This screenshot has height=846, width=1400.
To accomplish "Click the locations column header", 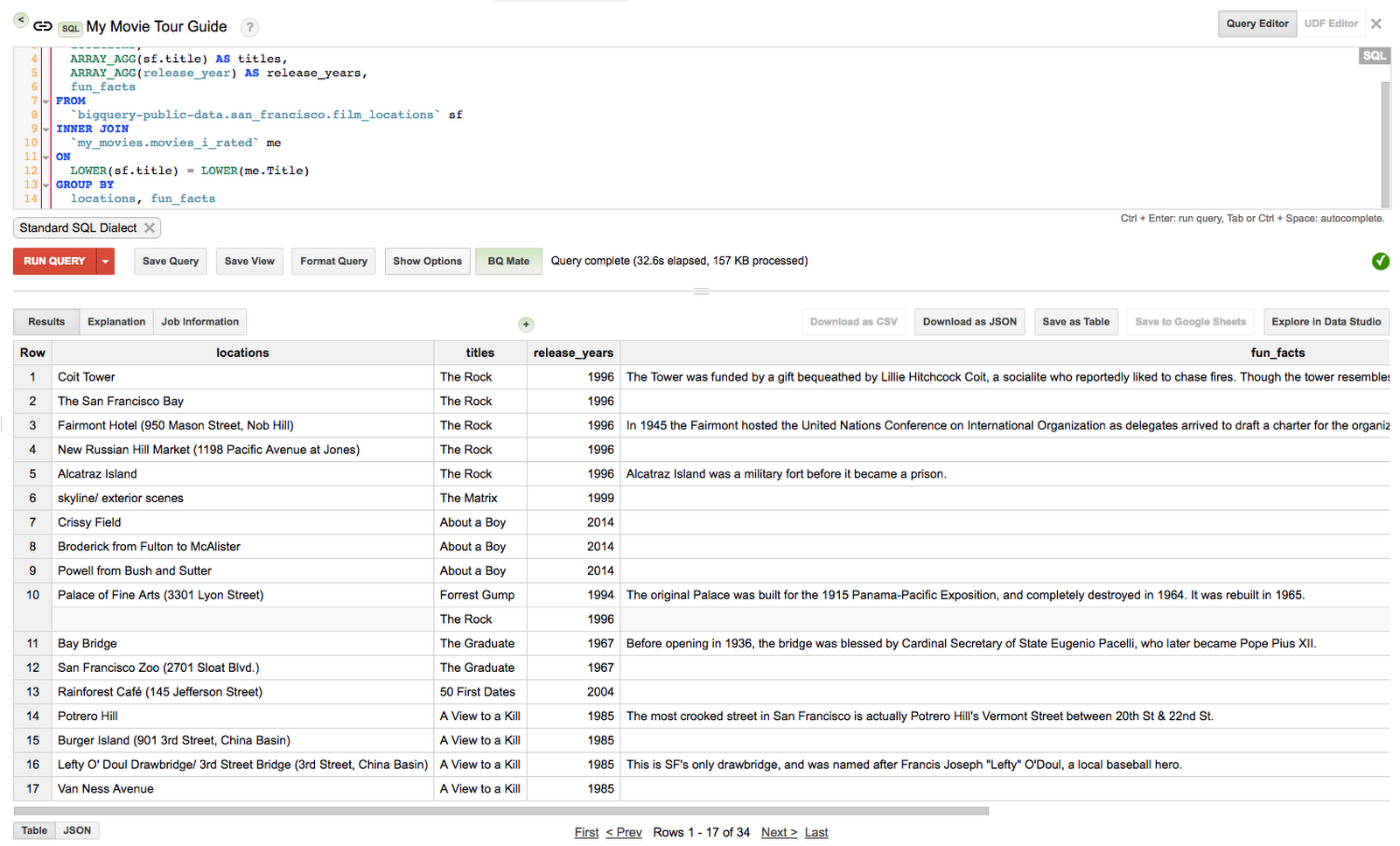I will [242, 353].
